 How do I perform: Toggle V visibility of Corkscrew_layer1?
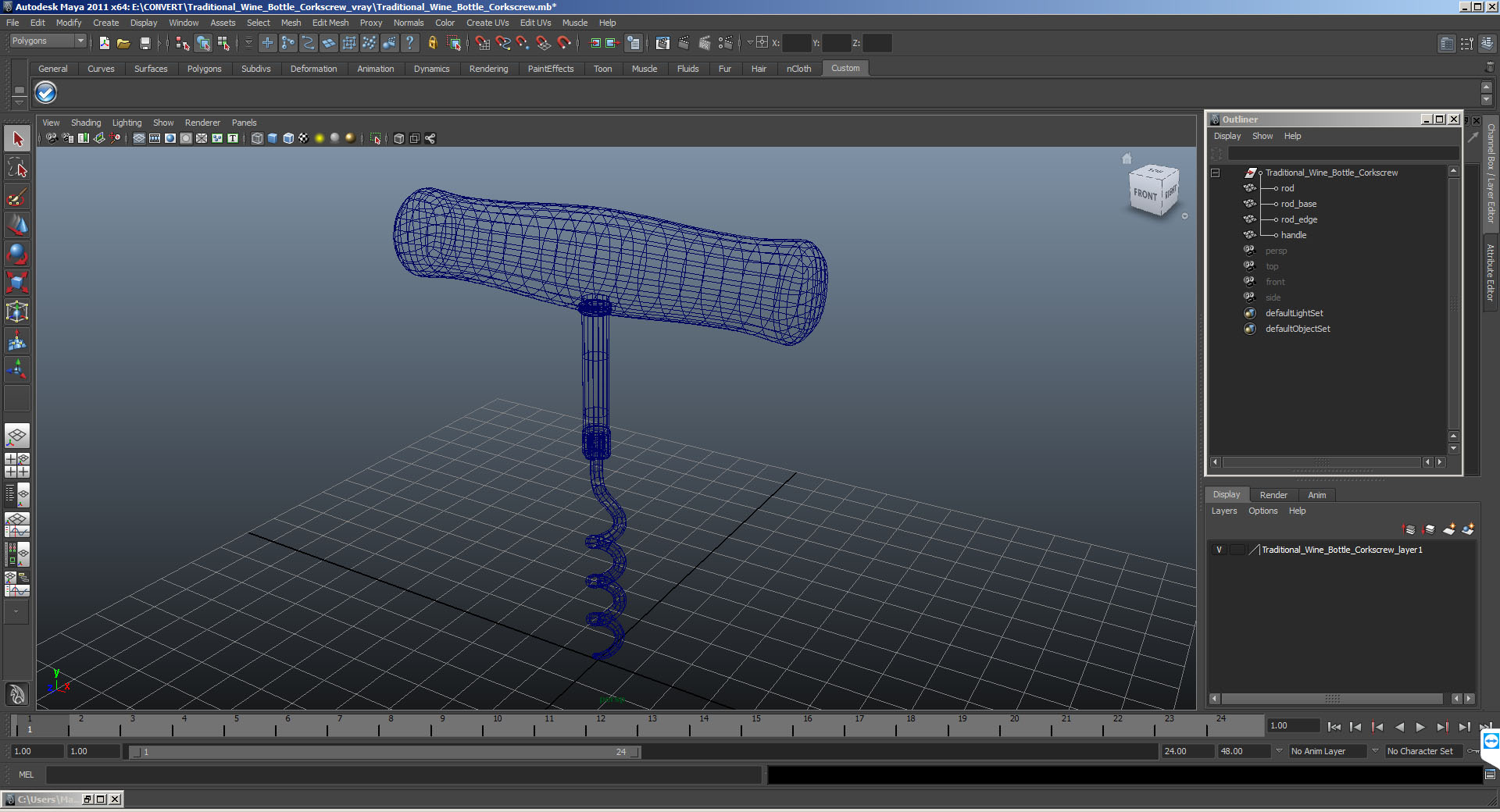(x=1219, y=550)
